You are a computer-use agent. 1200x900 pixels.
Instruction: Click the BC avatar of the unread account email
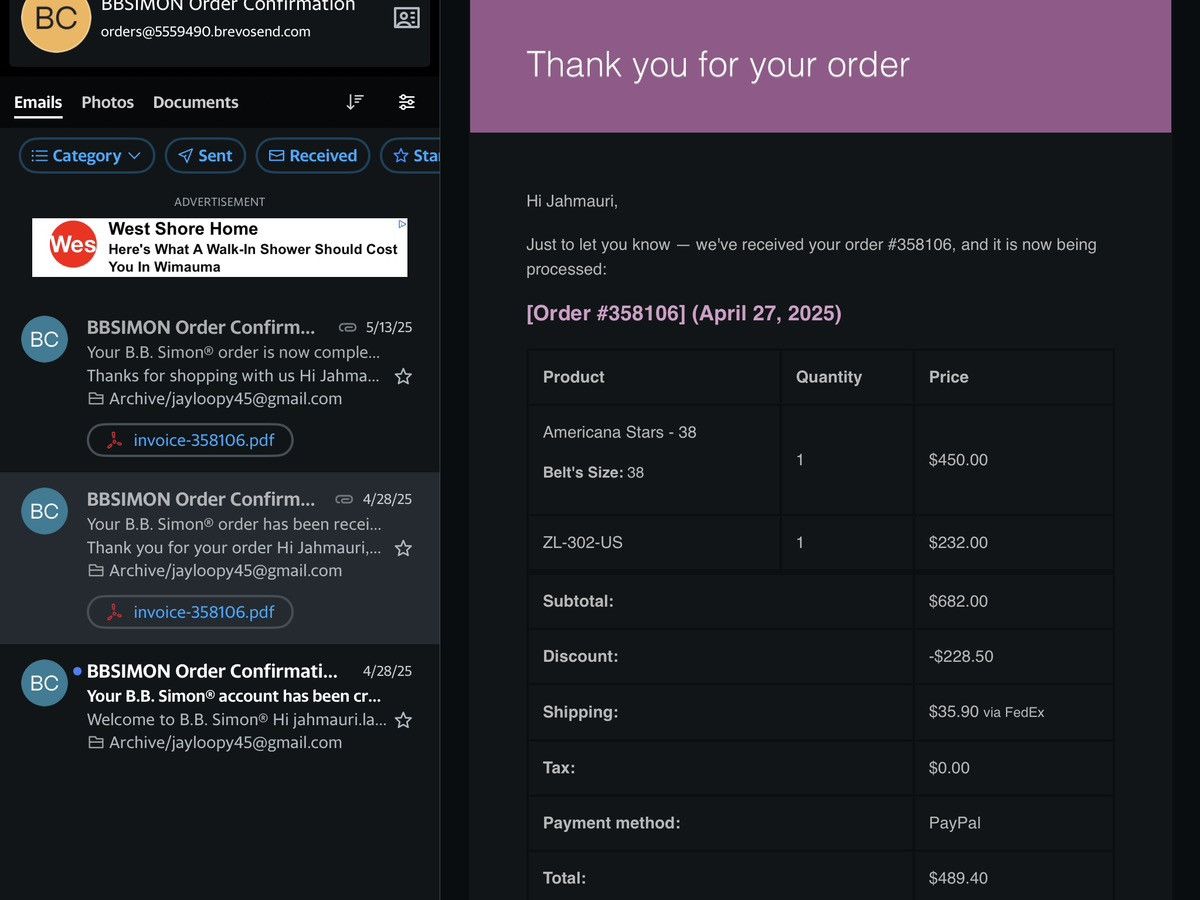44,683
